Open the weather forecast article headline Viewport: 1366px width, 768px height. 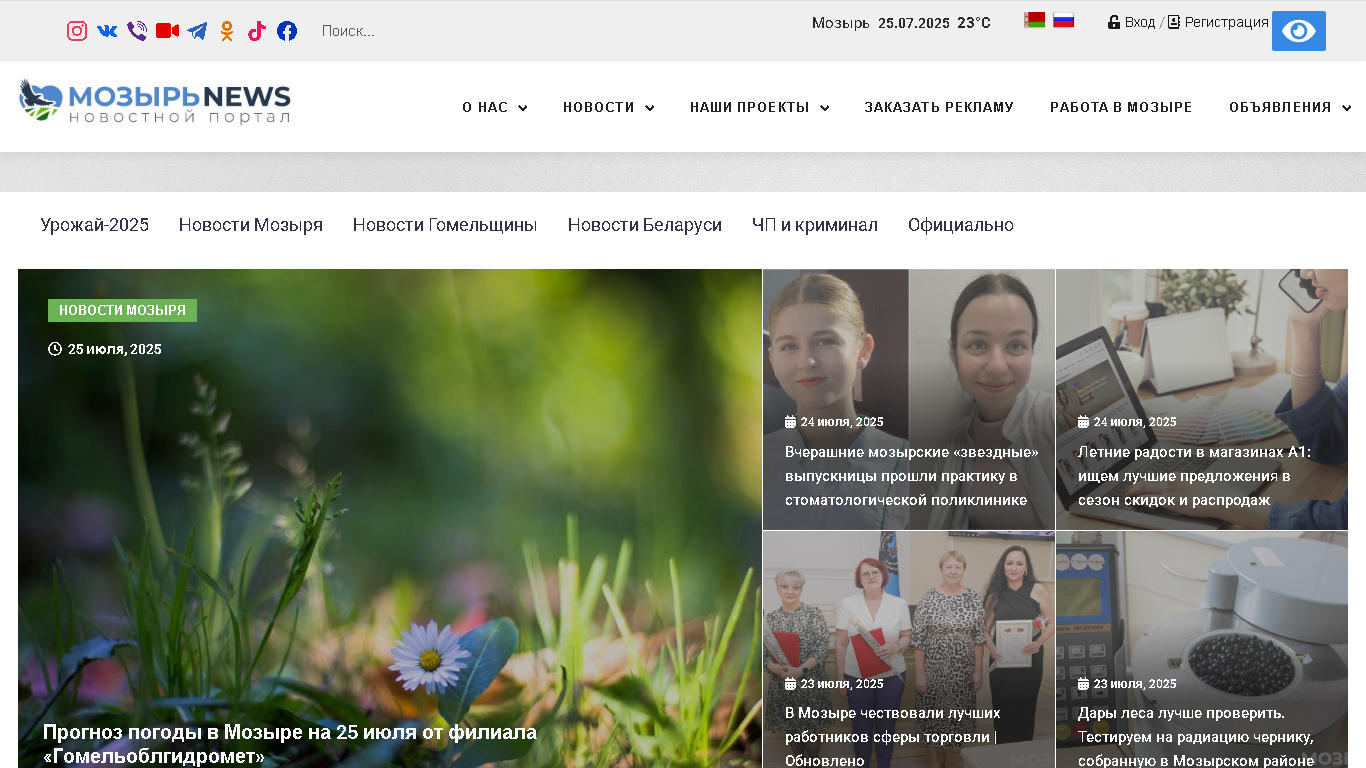[290, 744]
